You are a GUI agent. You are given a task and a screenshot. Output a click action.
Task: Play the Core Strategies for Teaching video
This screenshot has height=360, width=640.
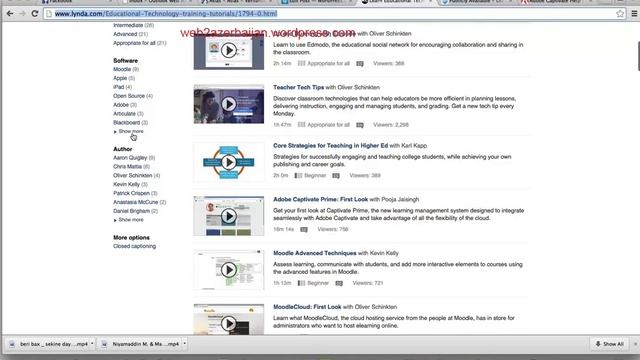[x=229, y=162]
